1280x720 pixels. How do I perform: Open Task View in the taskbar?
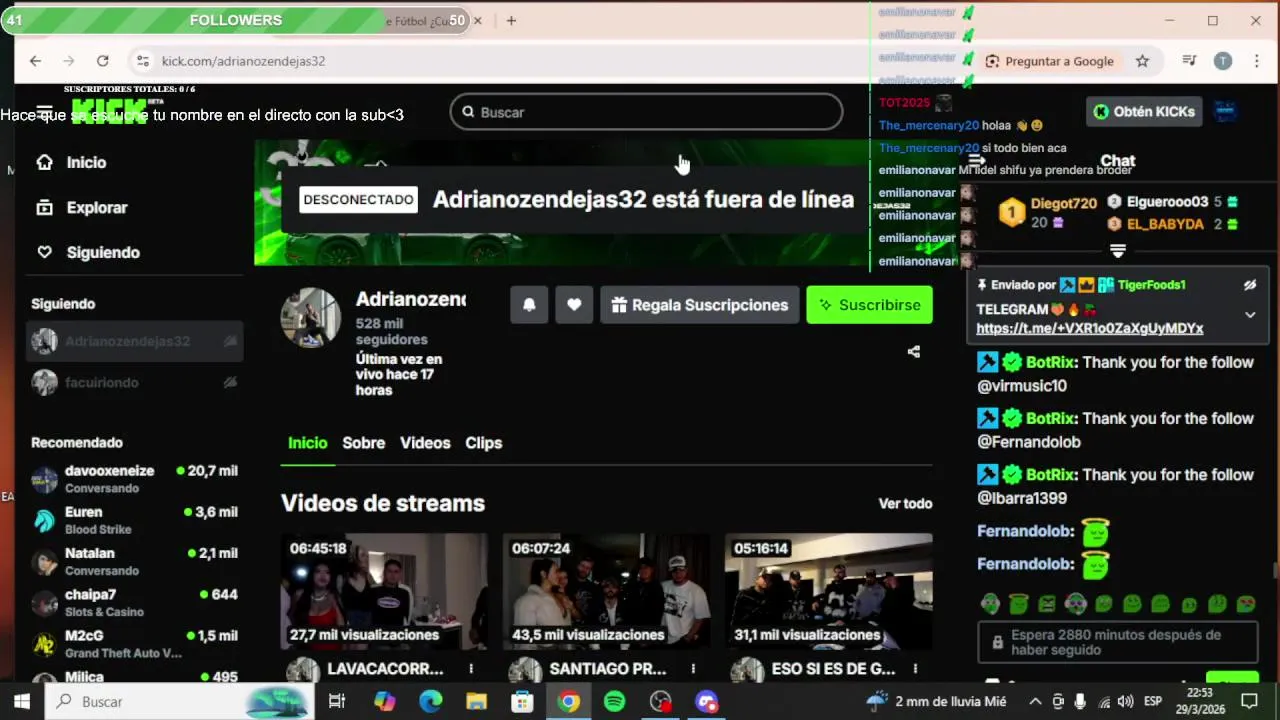(x=337, y=702)
